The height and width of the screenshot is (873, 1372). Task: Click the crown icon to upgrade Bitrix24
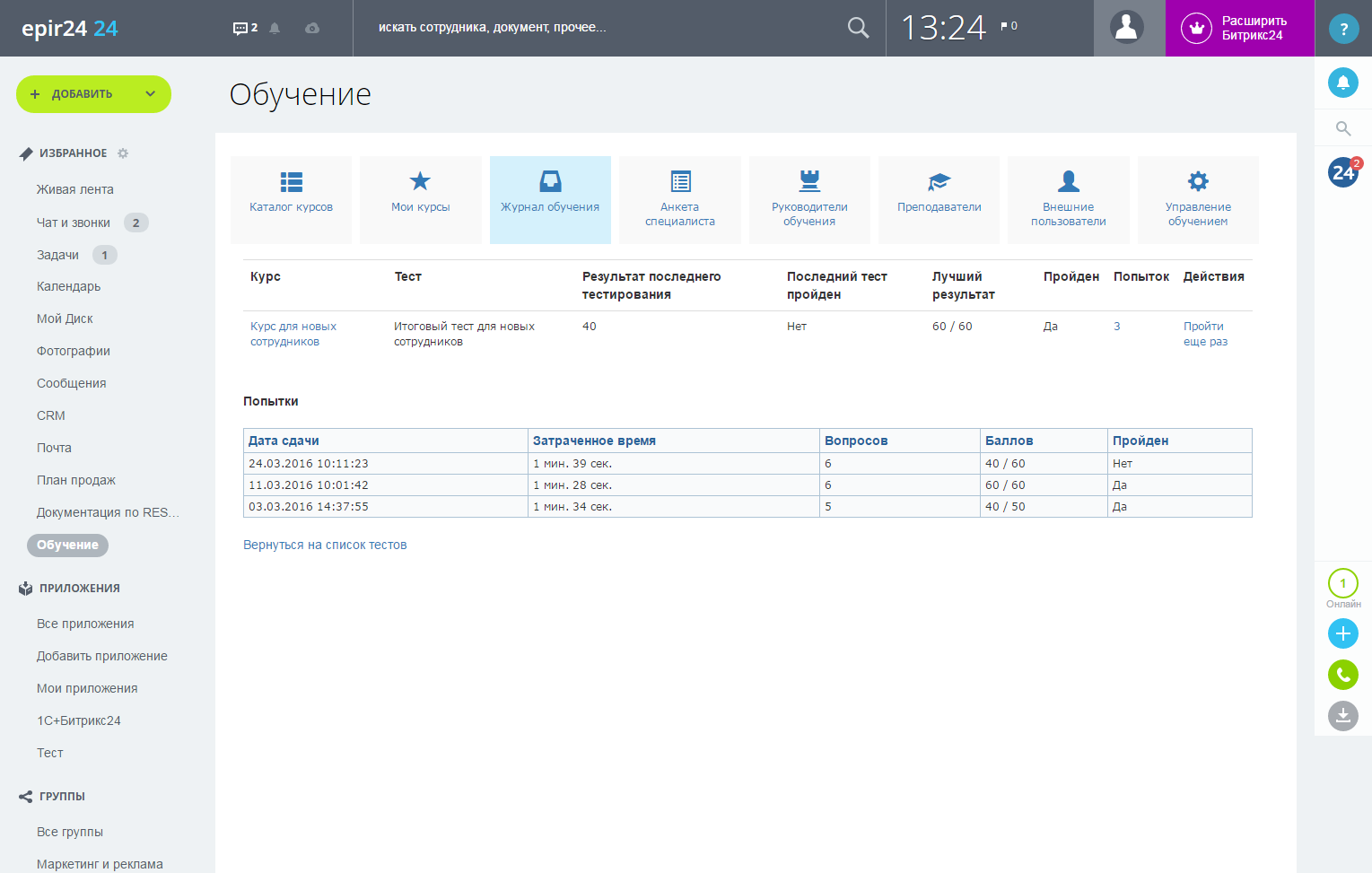[x=1196, y=28]
